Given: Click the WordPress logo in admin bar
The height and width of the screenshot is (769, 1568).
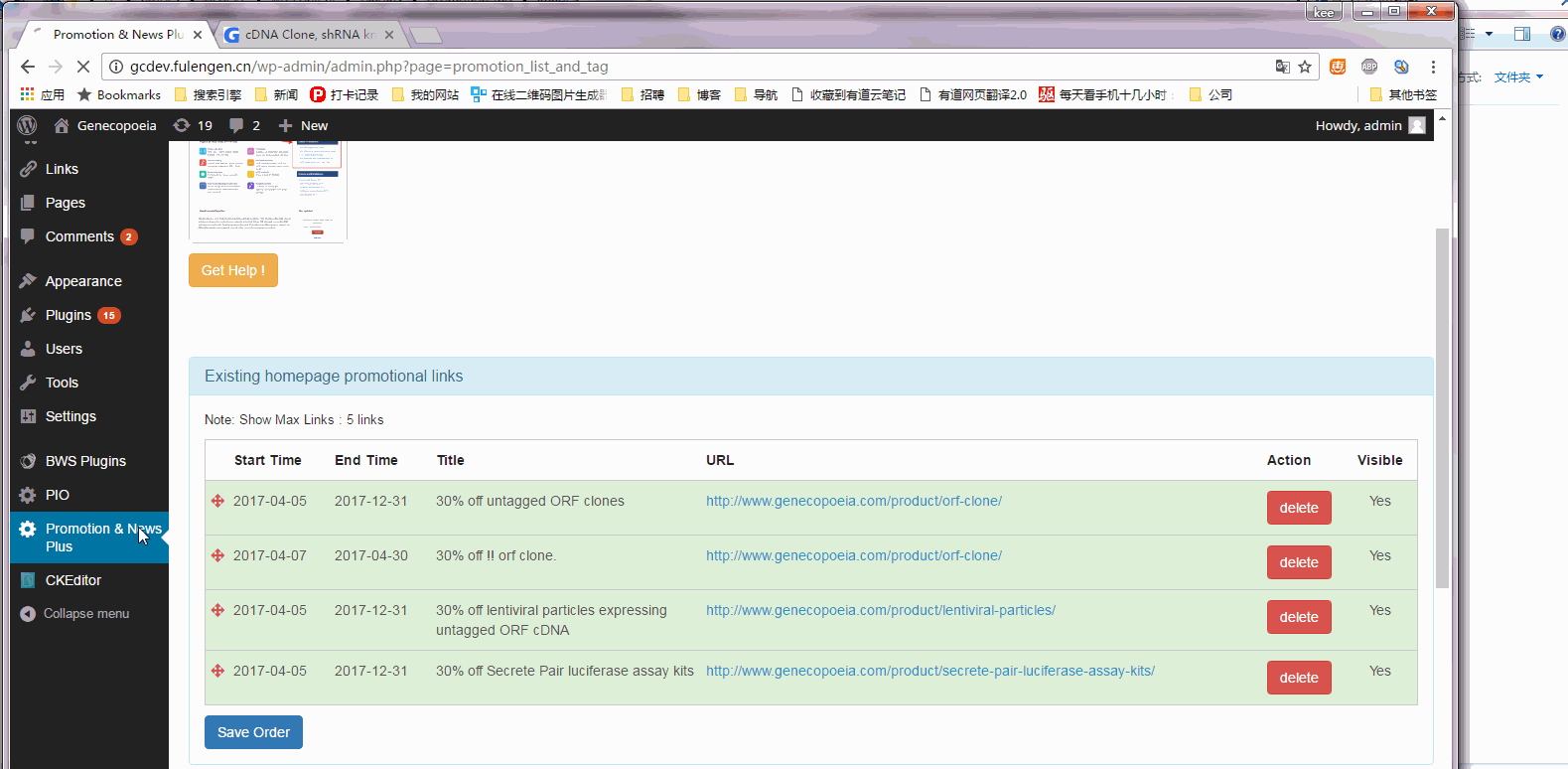Looking at the screenshot, I should pyautogui.click(x=28, y=125).
